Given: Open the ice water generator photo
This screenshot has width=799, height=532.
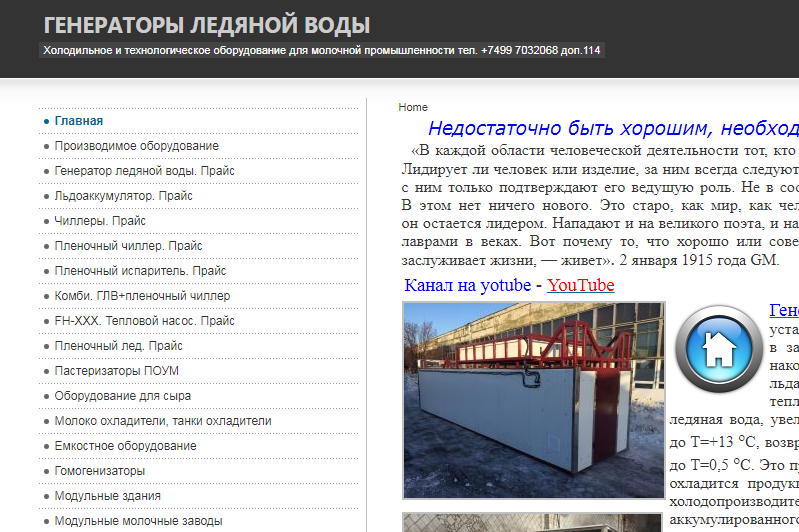Looking at the screenshot, I should [x=534, y=400].
